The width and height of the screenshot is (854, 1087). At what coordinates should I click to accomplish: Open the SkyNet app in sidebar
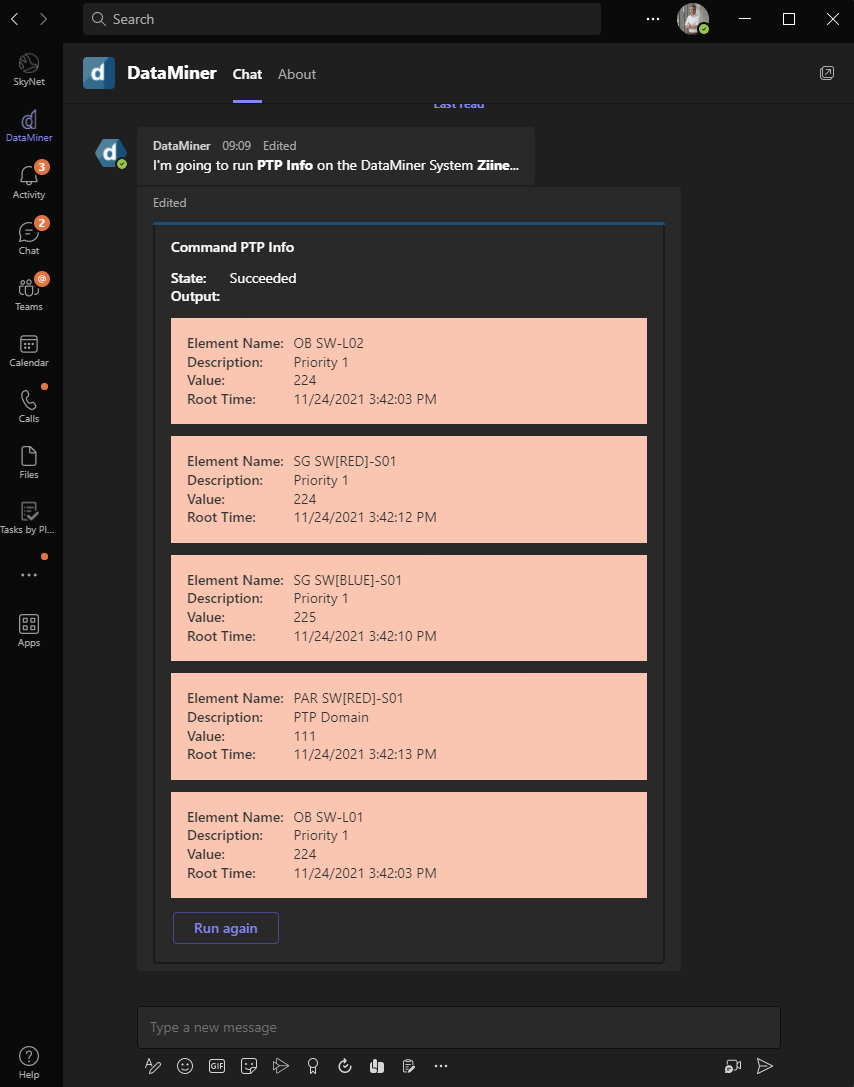click(29, 69)
